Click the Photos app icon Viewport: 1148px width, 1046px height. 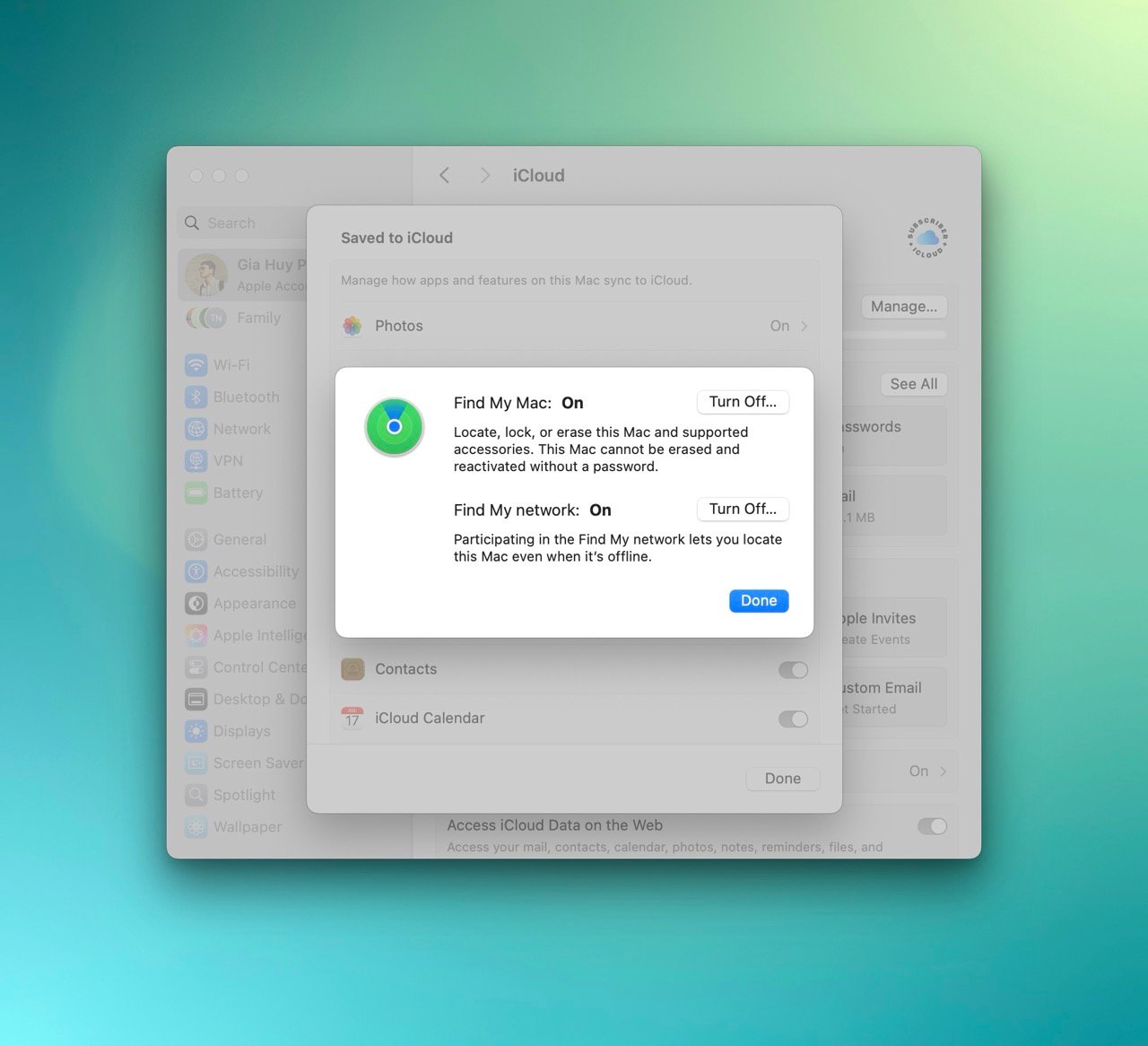(352, 326)
